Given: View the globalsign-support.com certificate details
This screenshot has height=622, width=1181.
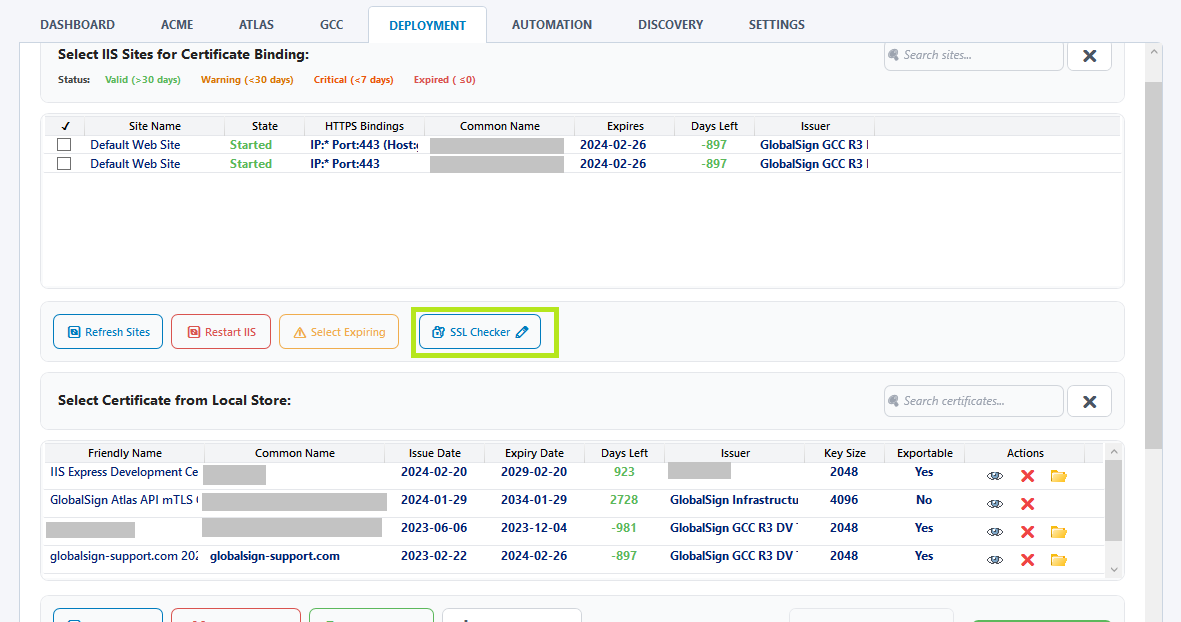Looking at the screenshot, I should click(994, 559).
